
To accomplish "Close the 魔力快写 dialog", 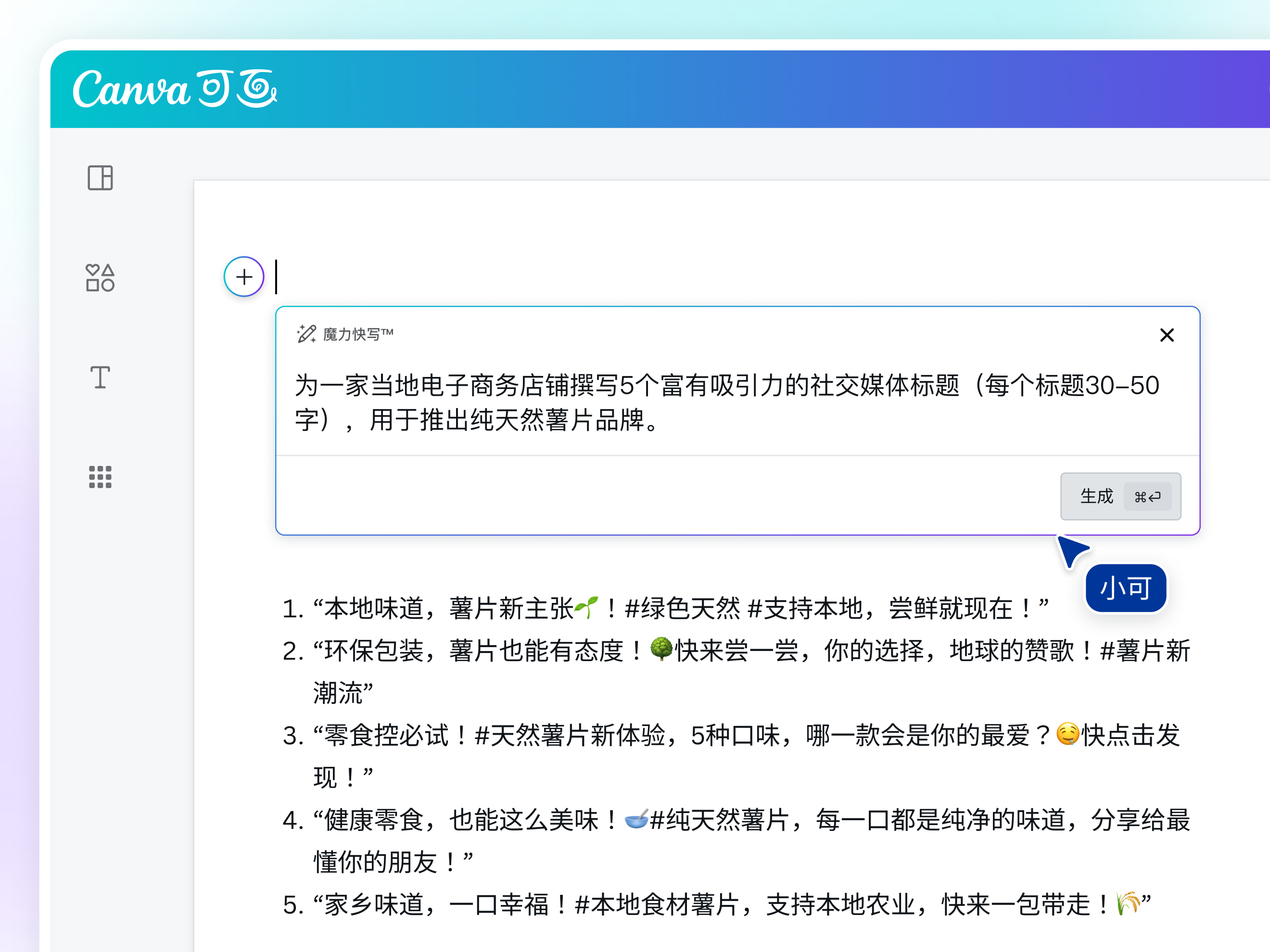I will click(x=1167, y=335).
